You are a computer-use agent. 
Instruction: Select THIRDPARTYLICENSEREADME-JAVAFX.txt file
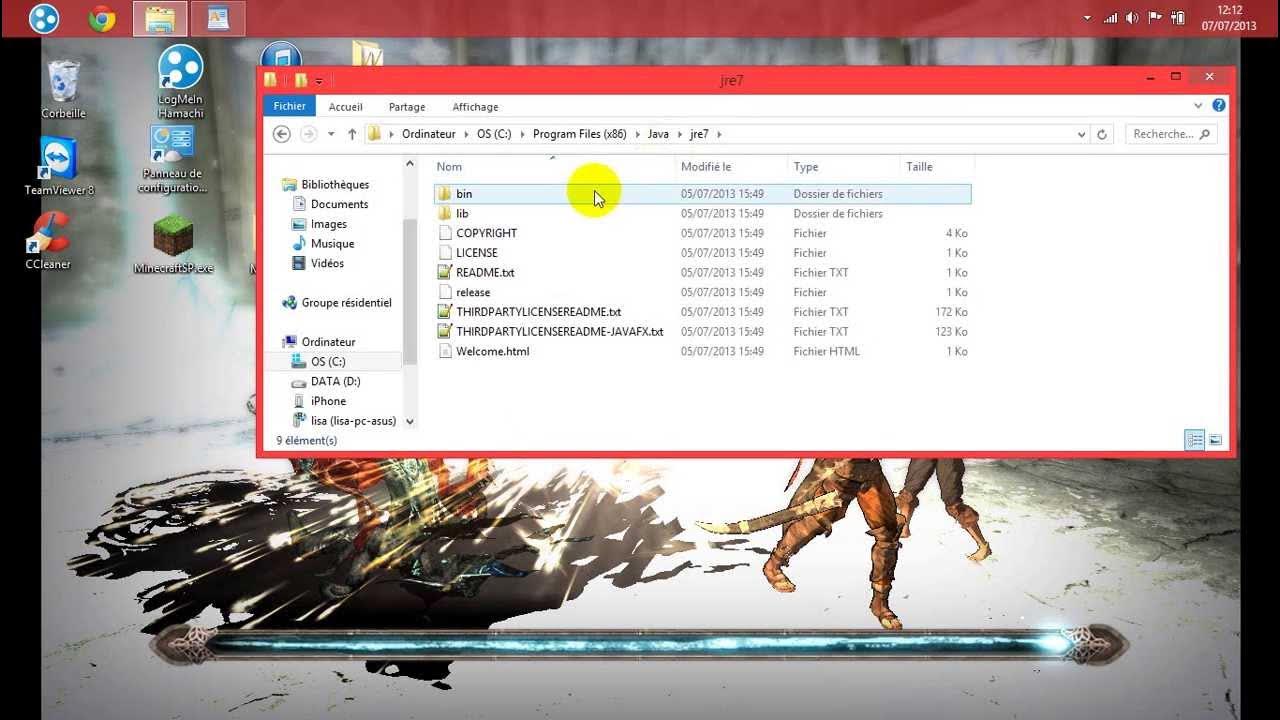[702, 331]
